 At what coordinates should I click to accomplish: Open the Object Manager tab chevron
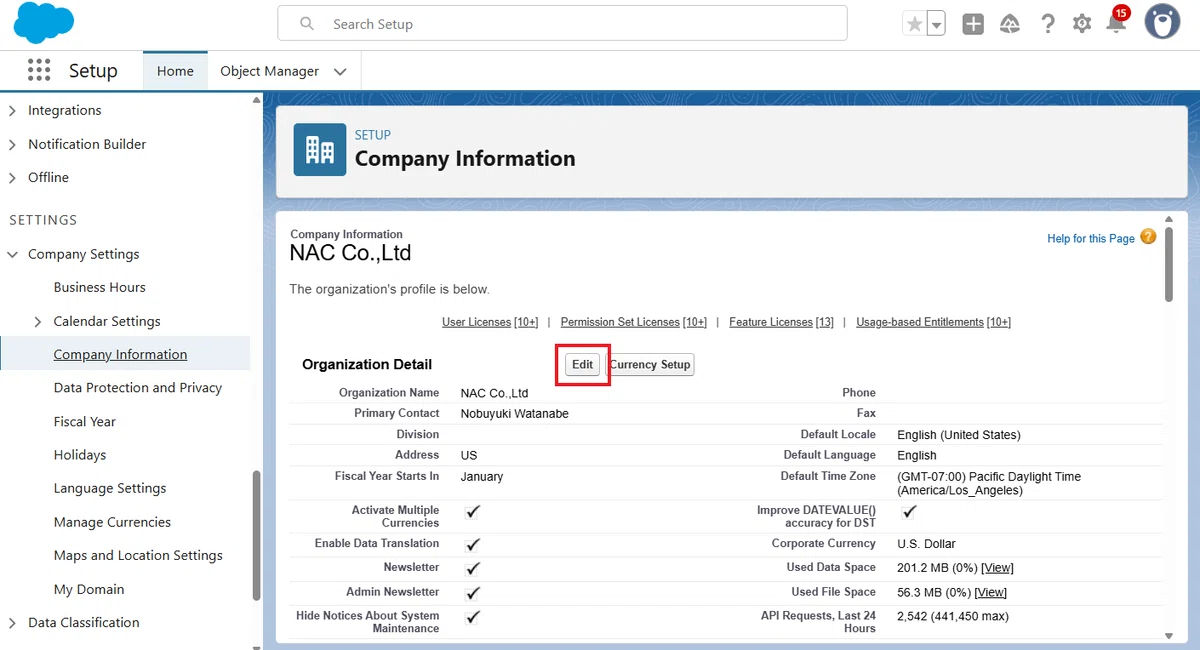[x=340, y=72]
